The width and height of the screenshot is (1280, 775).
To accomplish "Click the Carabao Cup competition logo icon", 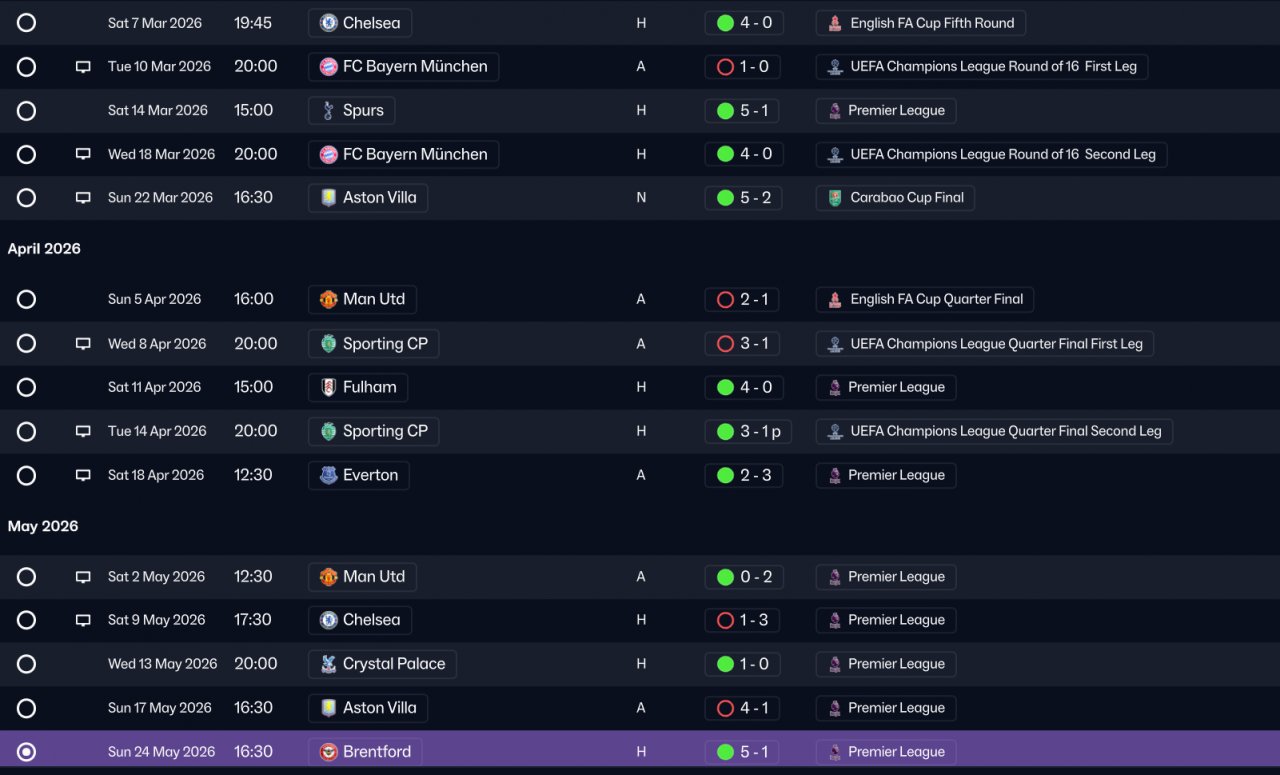I will tap(834, 198).
